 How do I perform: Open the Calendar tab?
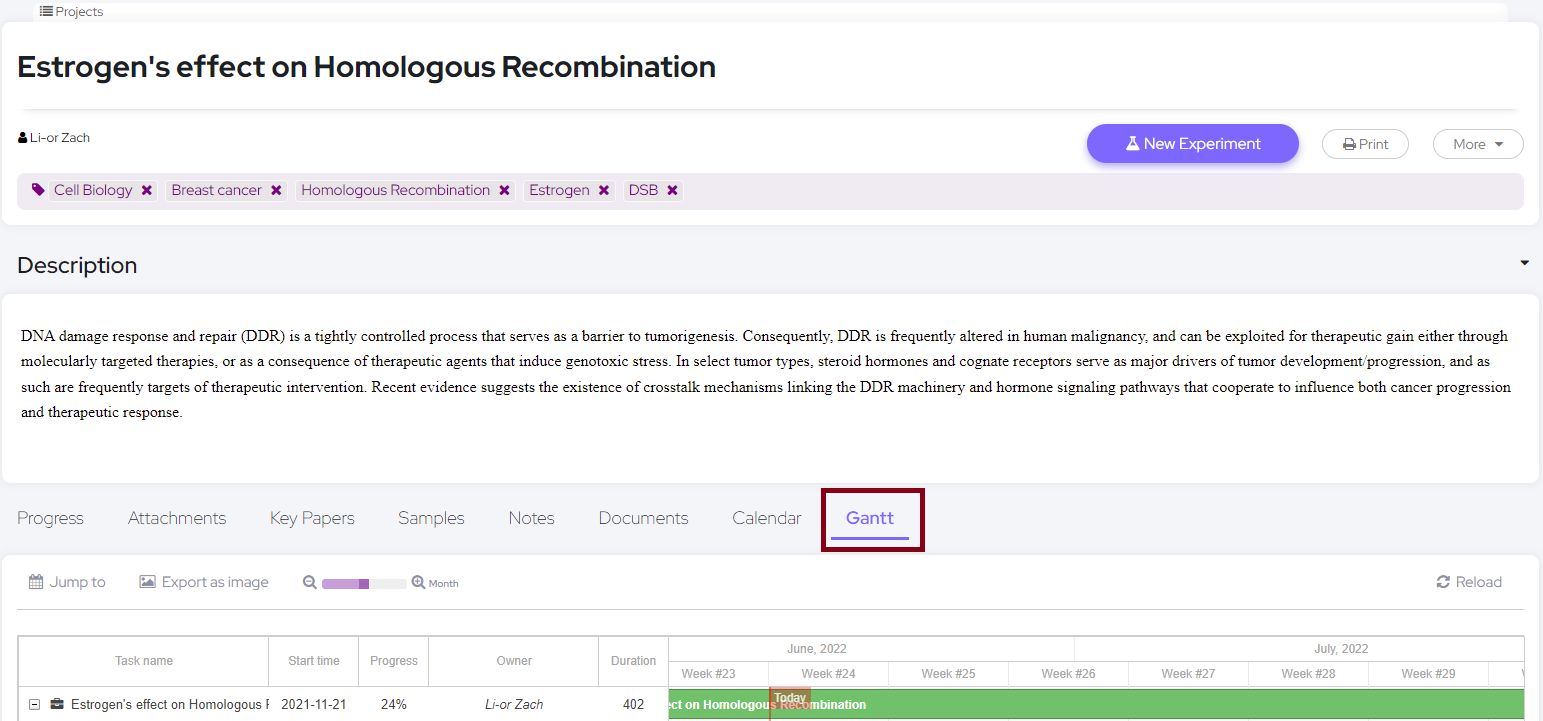coord(766,518)
